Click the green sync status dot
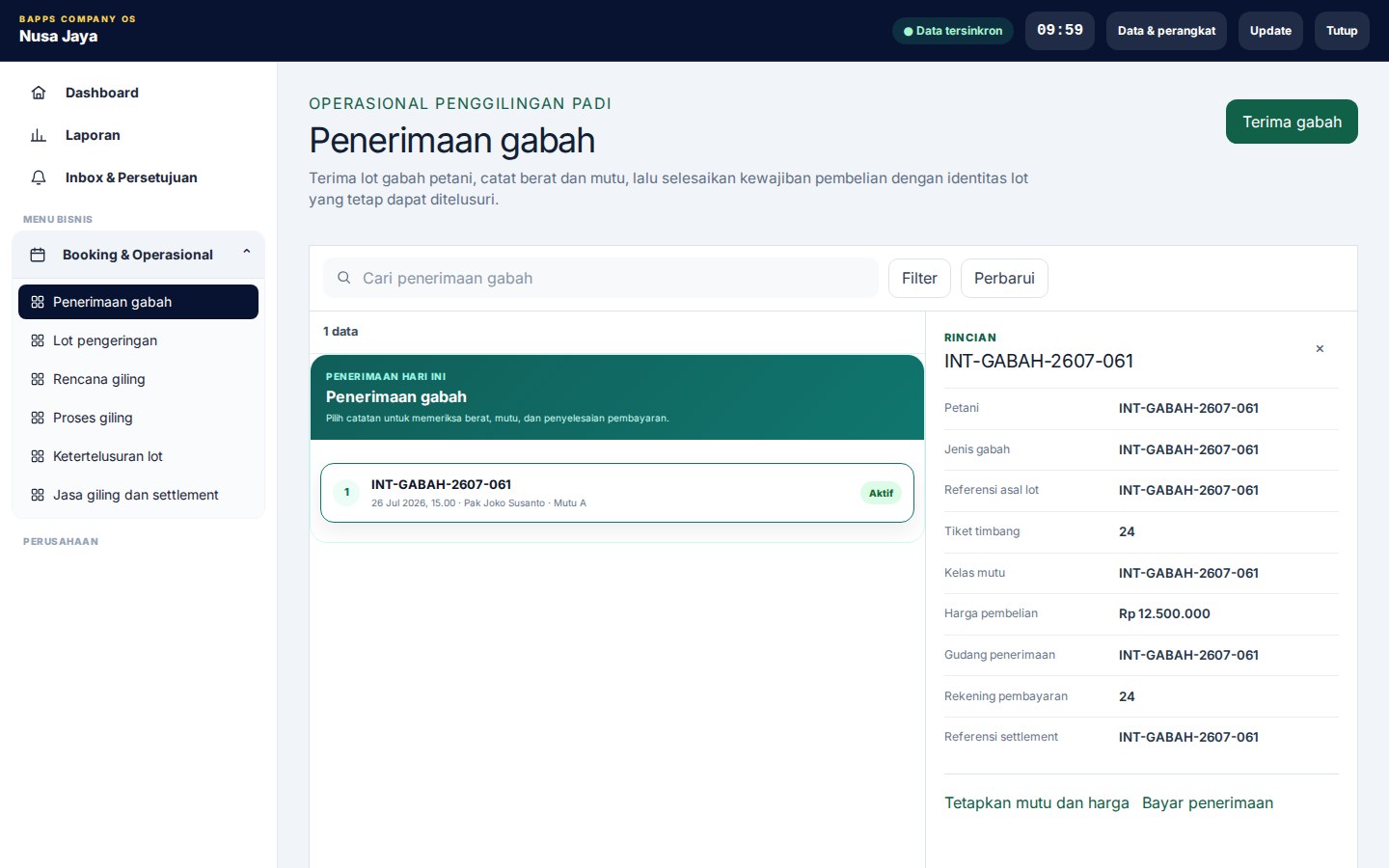Screen dimensions: 1389x868 [908, 31]
